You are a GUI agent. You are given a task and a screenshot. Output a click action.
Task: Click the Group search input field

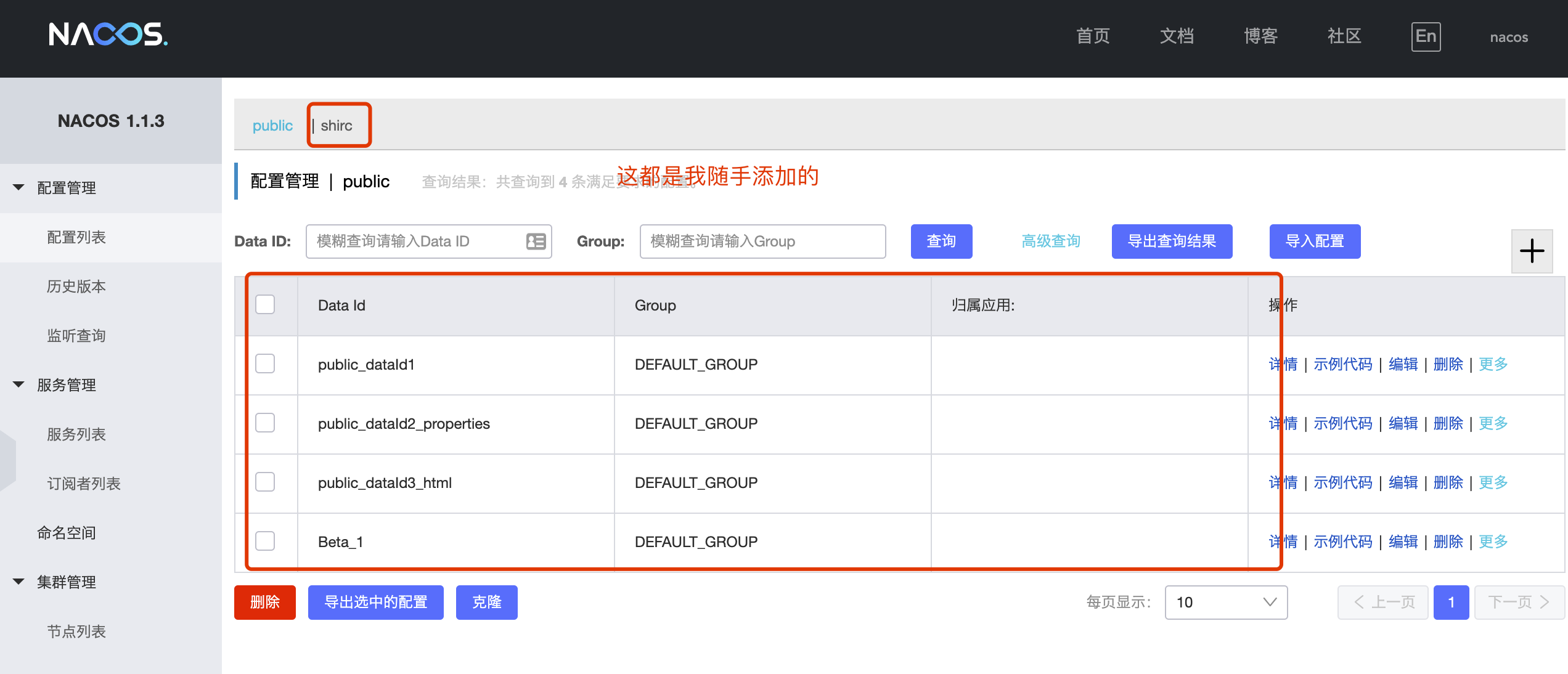click(x=762, y=242)
